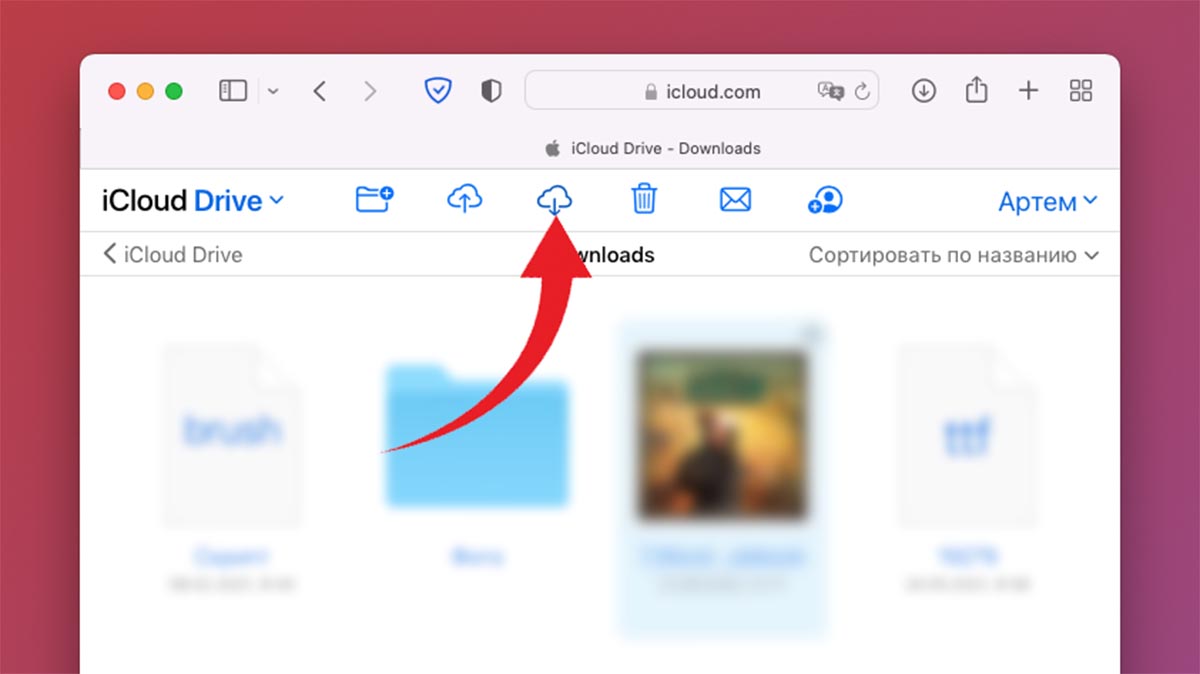Open a new tab with plus icon

tap(1028, 91)
